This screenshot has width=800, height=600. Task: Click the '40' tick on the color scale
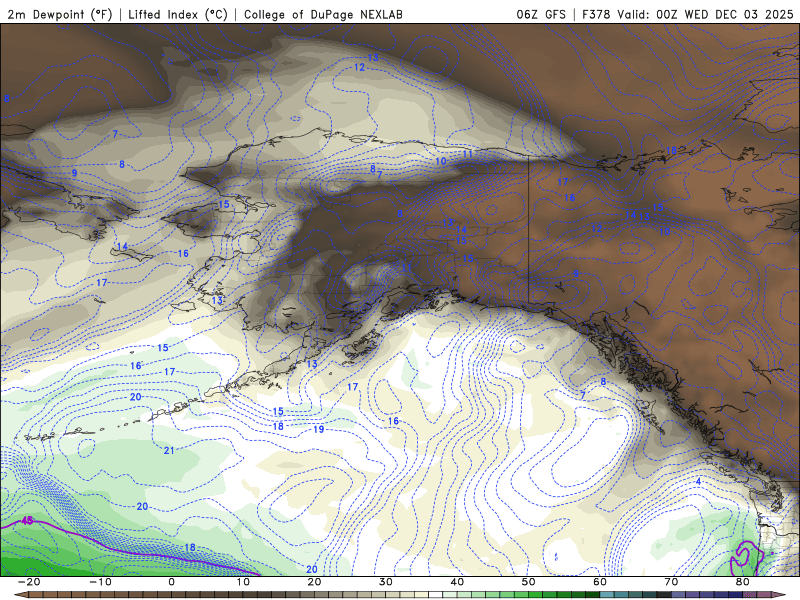click(x=457, y=582)
